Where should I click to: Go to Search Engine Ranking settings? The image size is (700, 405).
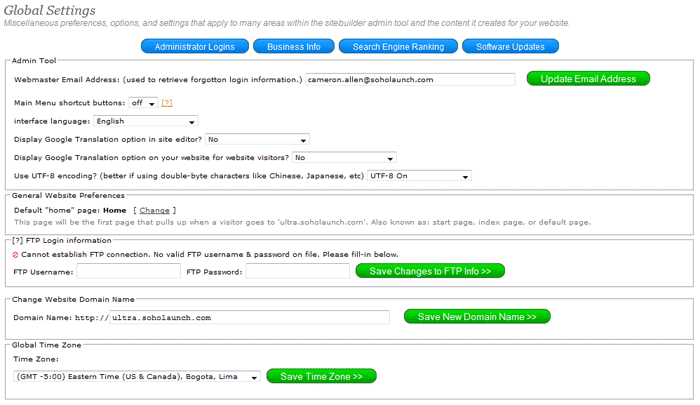pyautogui.click(x=398, y=46)
